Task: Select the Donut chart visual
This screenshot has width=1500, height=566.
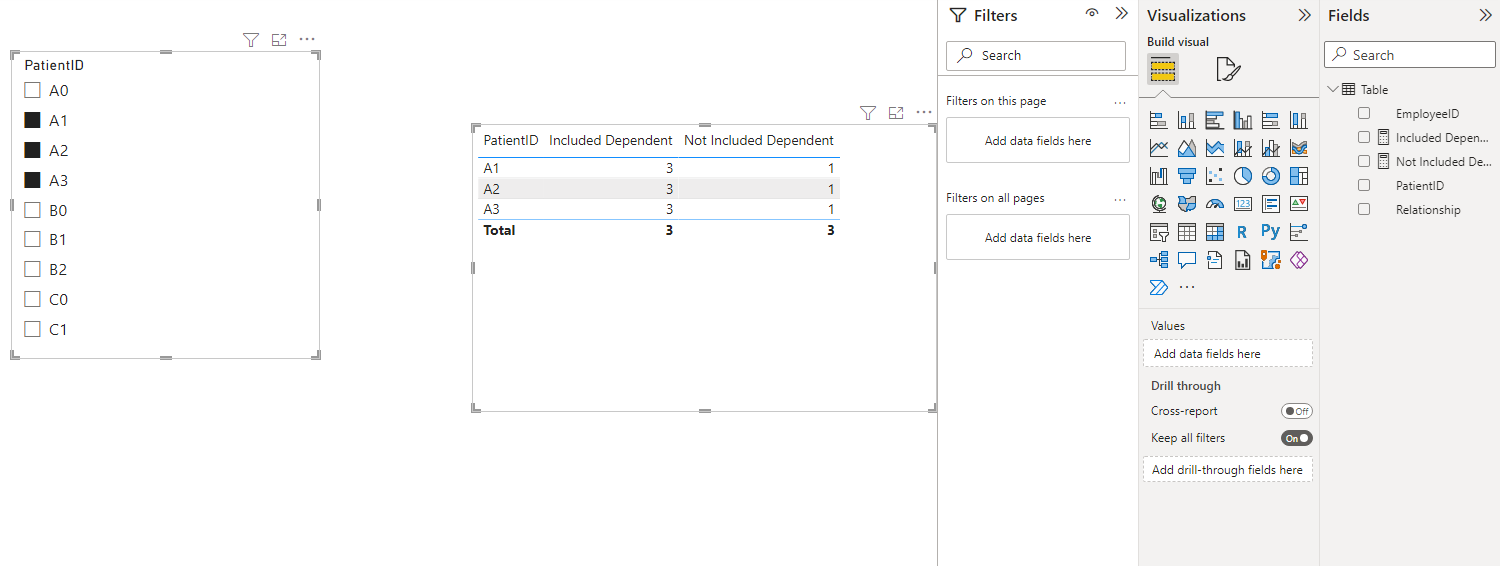Action: [x=1271, y=177]
